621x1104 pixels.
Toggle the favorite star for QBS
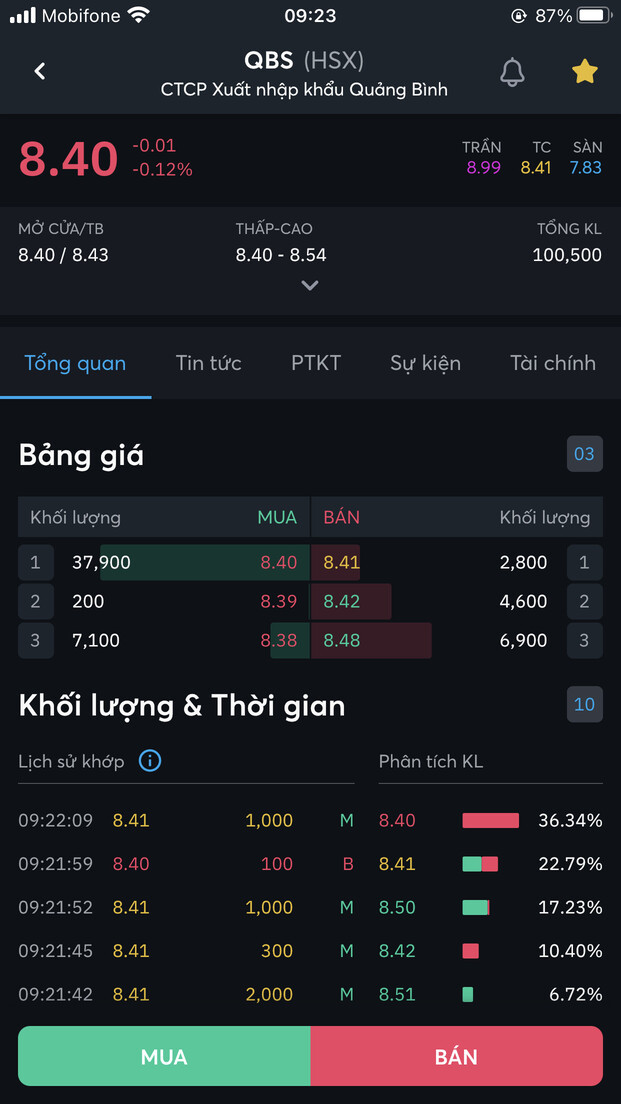[x=584, y=71]
